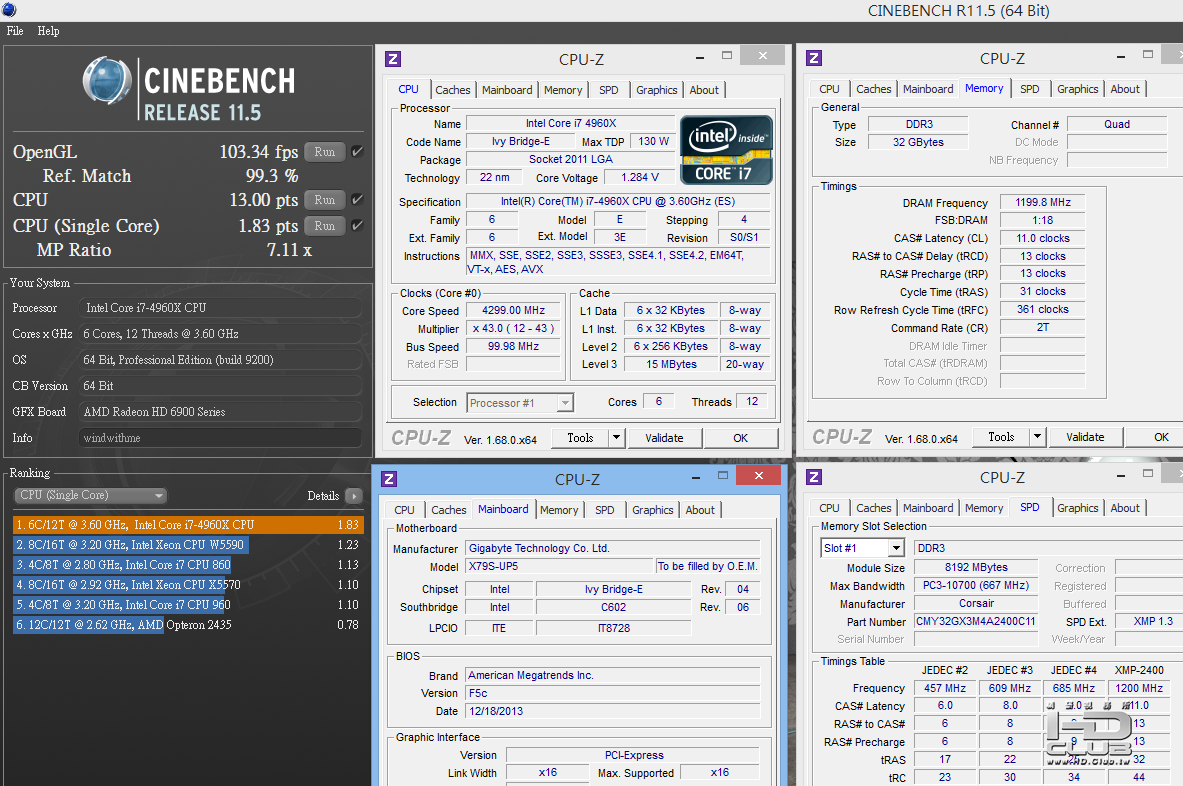1183x786 pixels.
Task: Switch to About tab in CPU window
Action: coord(704,90)
